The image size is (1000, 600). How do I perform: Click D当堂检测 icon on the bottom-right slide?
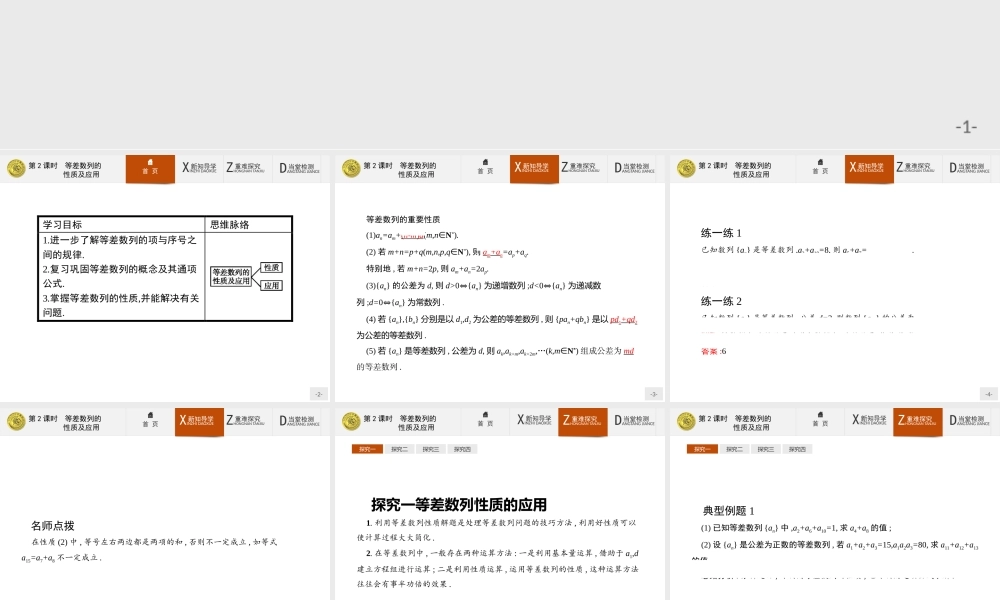click(x=970, y=421)
